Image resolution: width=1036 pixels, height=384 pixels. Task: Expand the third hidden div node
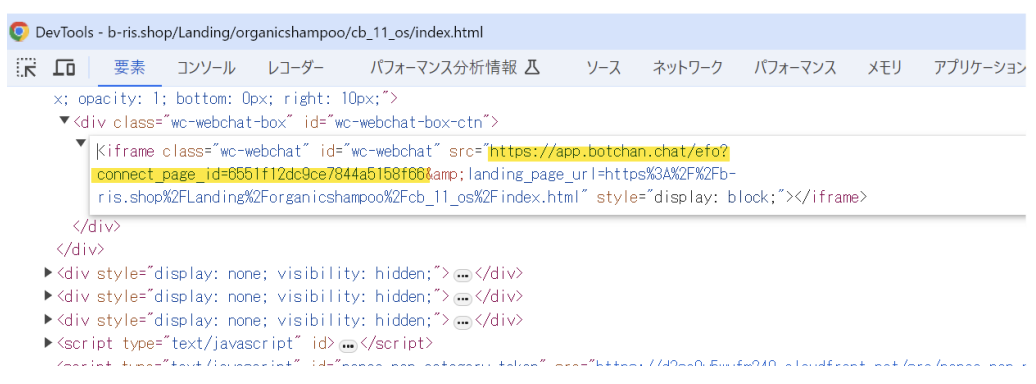(x=48, y=319)
